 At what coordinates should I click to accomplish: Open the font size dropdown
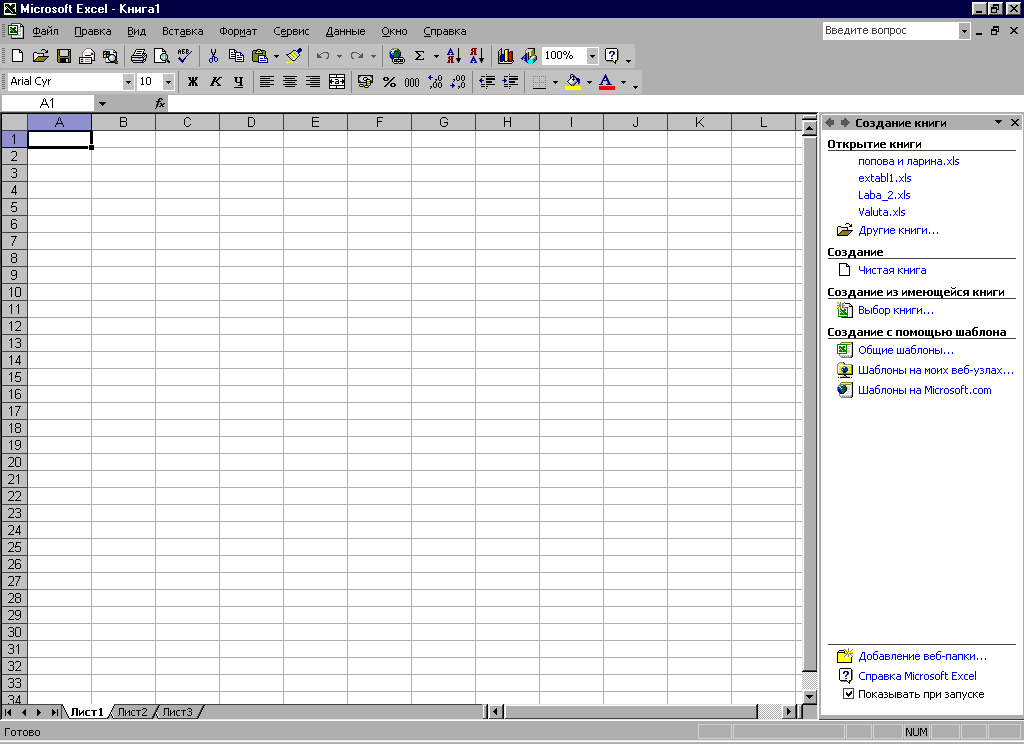168,82
